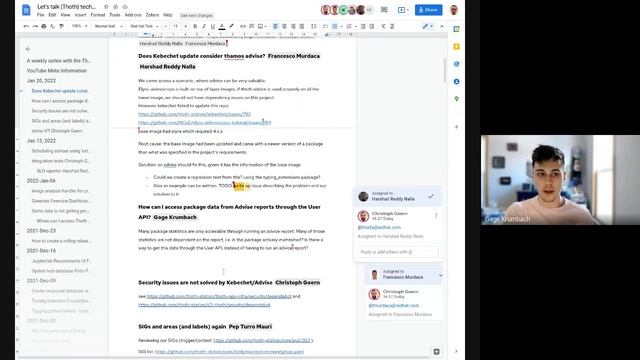
Task: Click the Undo icon in the toolbar
Action: tap(26, 26)
